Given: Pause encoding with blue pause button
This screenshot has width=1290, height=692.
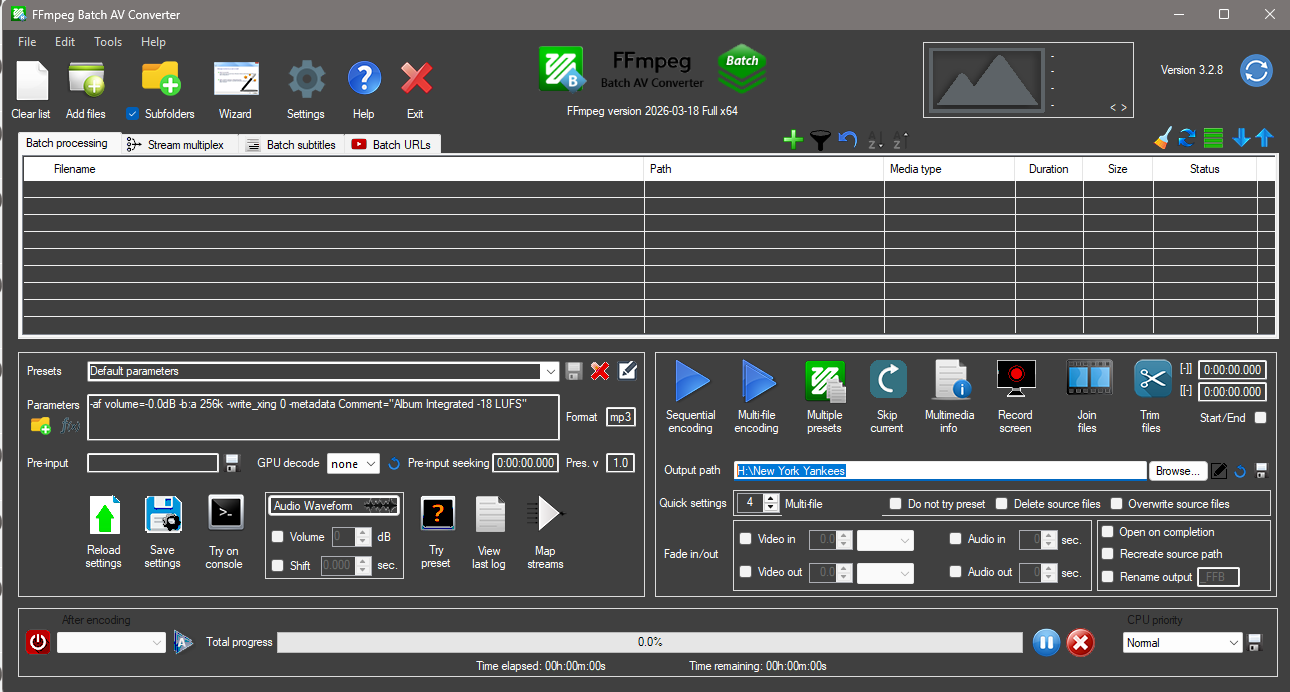Looking at the screenshot, I should point(1046,643).
